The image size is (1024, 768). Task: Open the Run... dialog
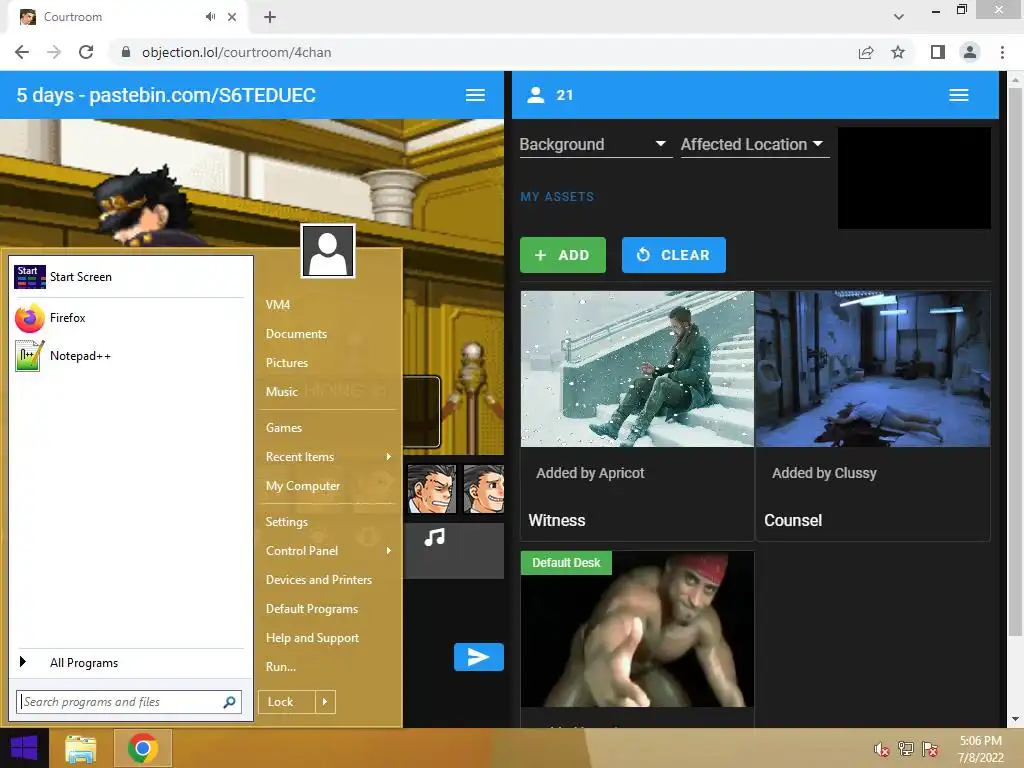pyautogui.click(x=281, y=667)
